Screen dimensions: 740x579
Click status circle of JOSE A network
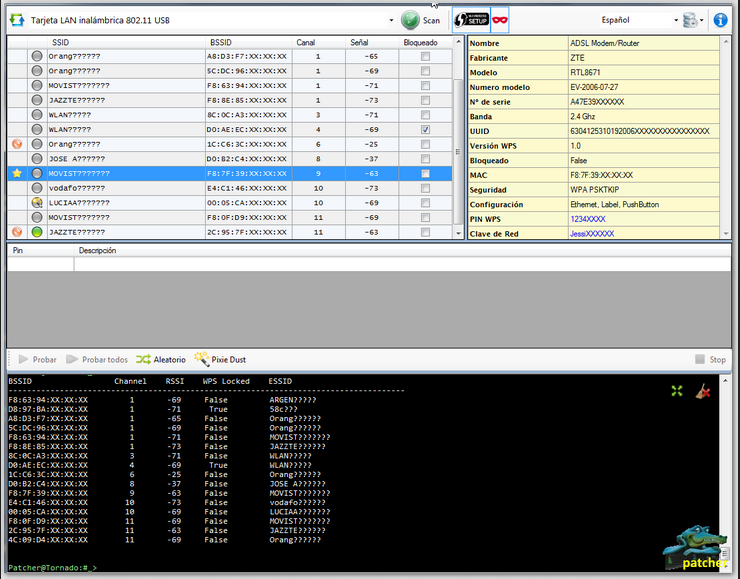click(37, 159)
